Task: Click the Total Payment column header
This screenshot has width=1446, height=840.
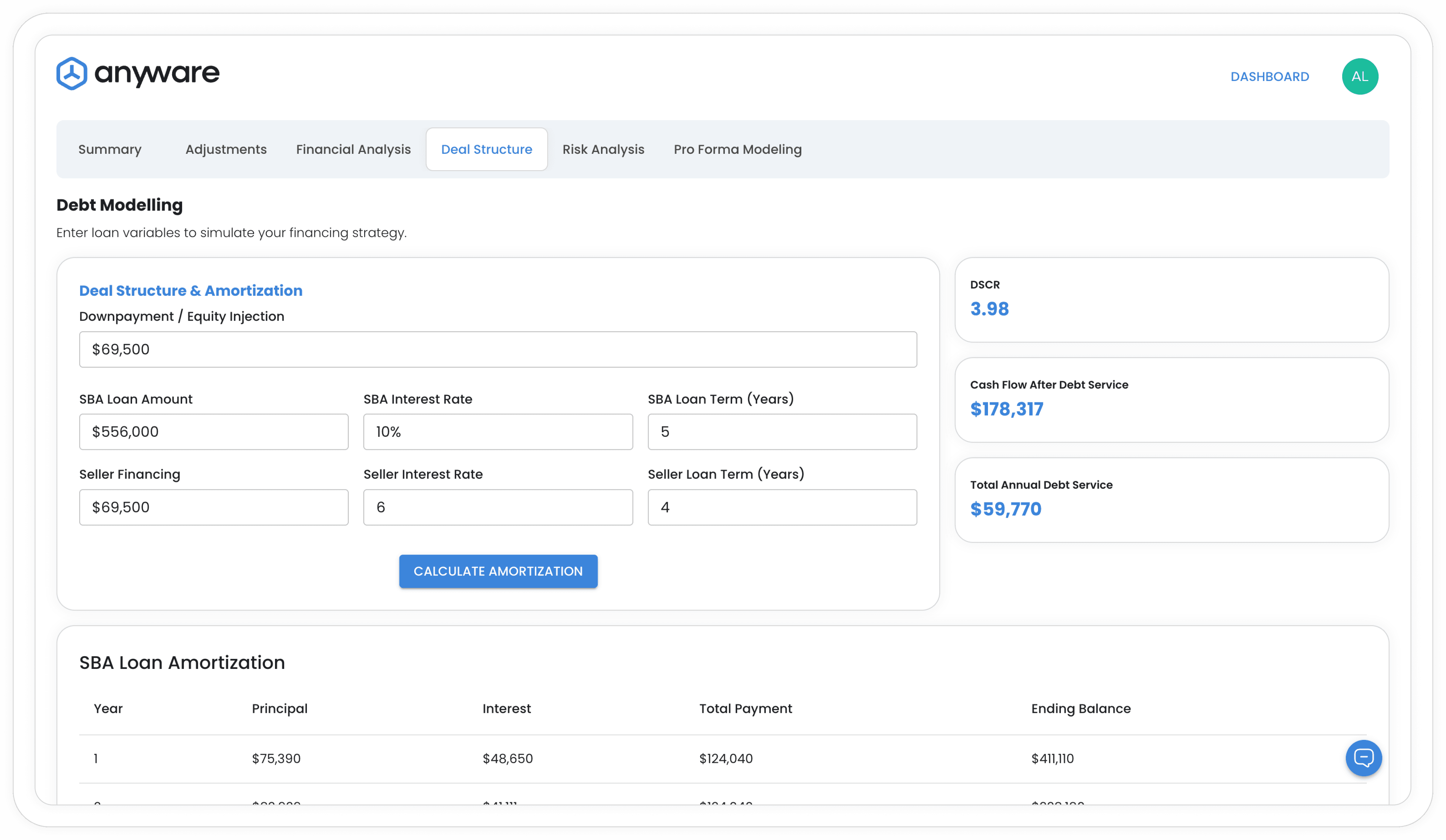Action: click(x=745, y=709)
